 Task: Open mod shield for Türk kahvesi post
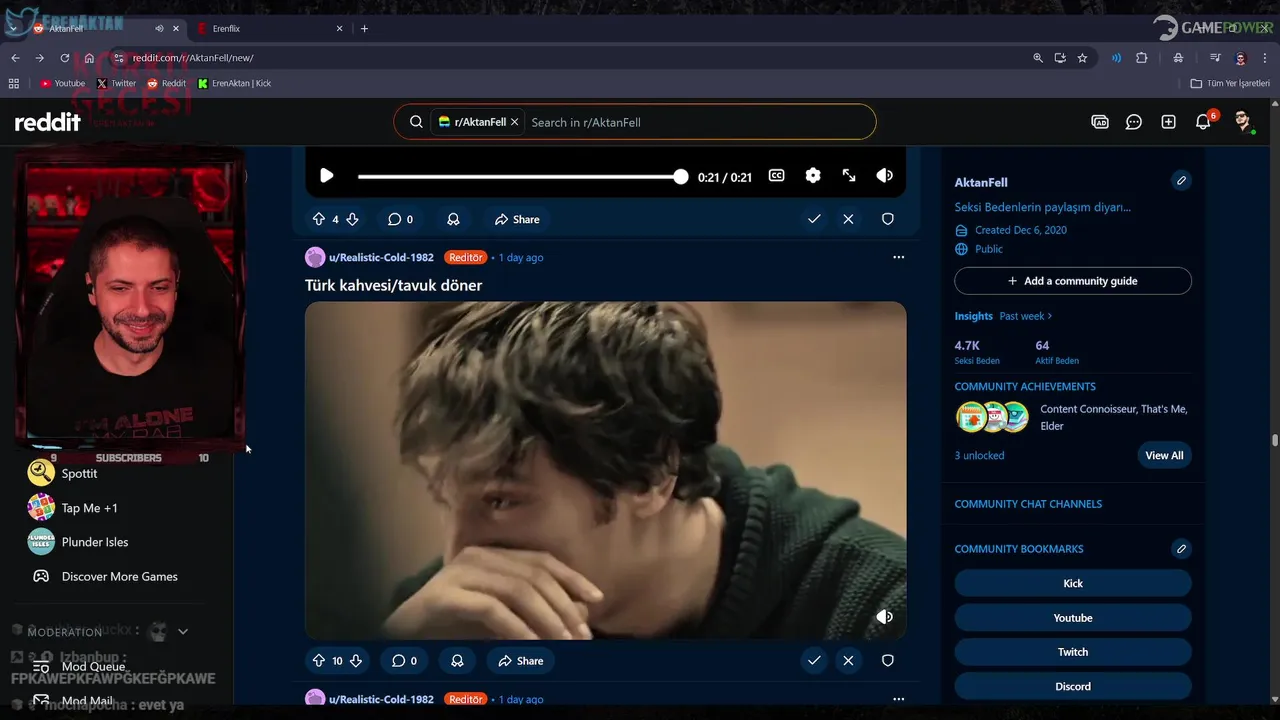coord(887,661)
